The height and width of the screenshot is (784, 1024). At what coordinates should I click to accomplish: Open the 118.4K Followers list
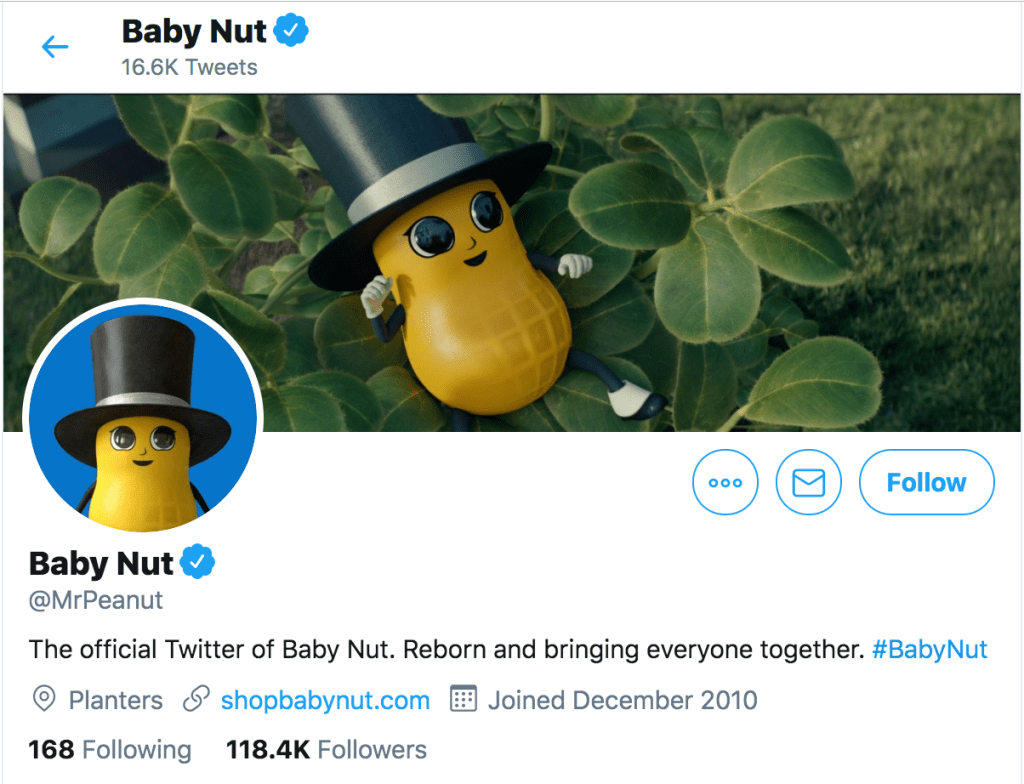pos(326,750)
